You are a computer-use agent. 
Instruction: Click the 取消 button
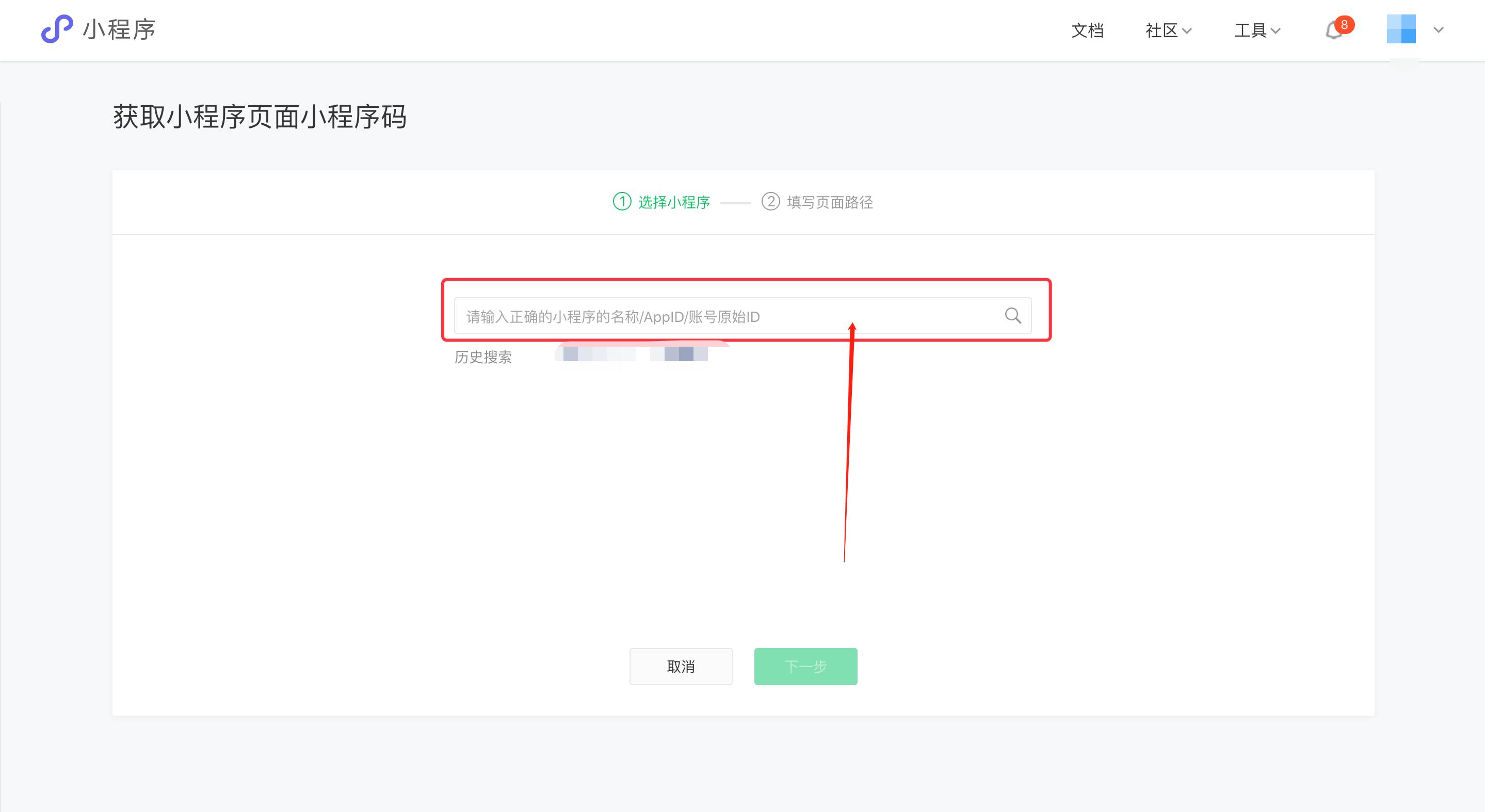tap(681, 666)
